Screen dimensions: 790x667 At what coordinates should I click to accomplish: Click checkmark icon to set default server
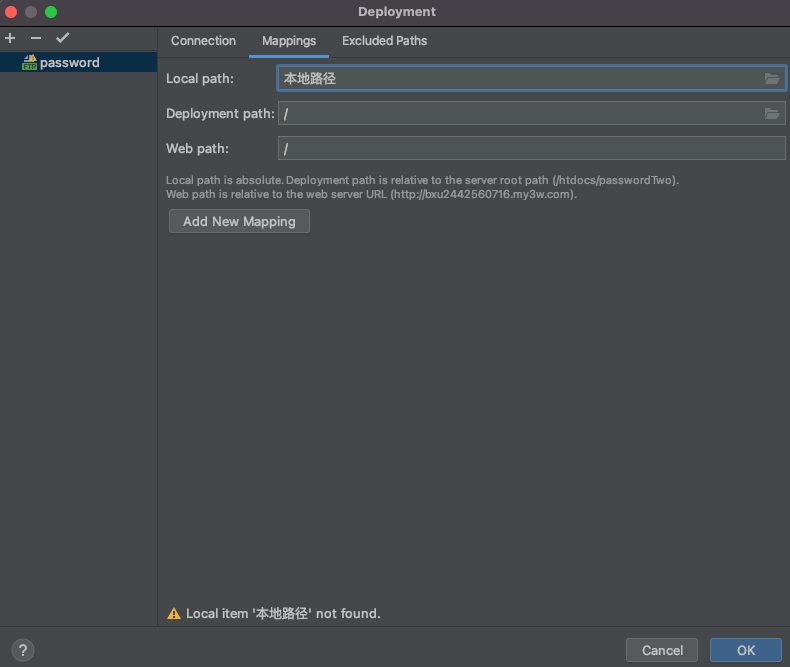click(x=62, y=38)
